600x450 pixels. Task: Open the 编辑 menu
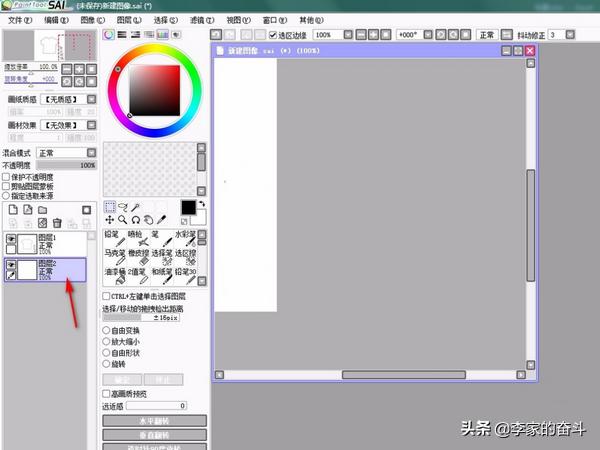tap(56, 20)
